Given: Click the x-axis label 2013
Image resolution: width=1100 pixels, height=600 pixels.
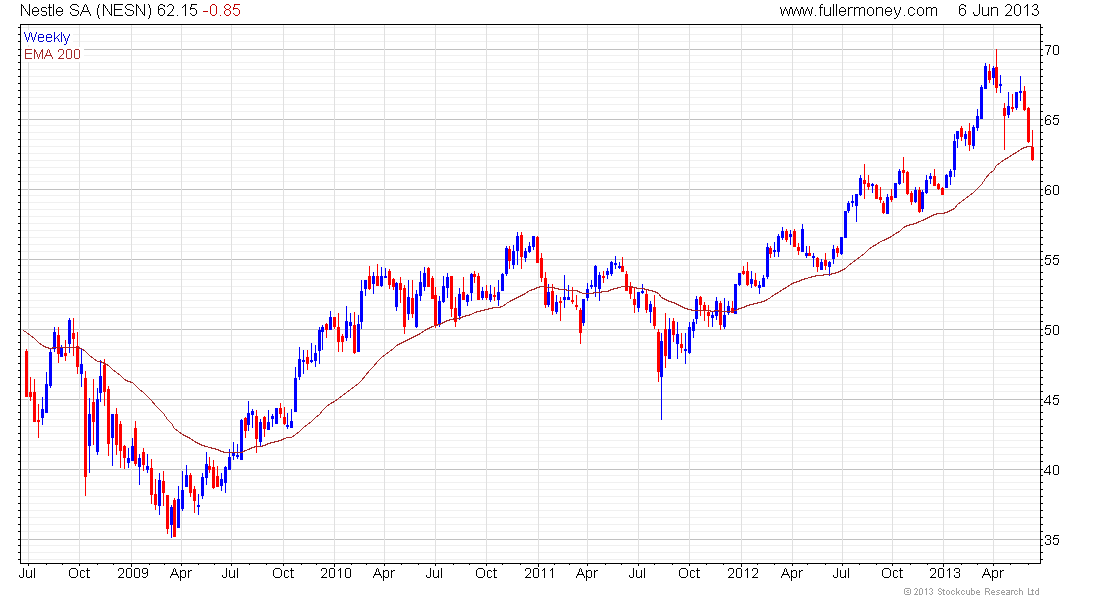Looking at the screenshot, I should coord(945,573).
